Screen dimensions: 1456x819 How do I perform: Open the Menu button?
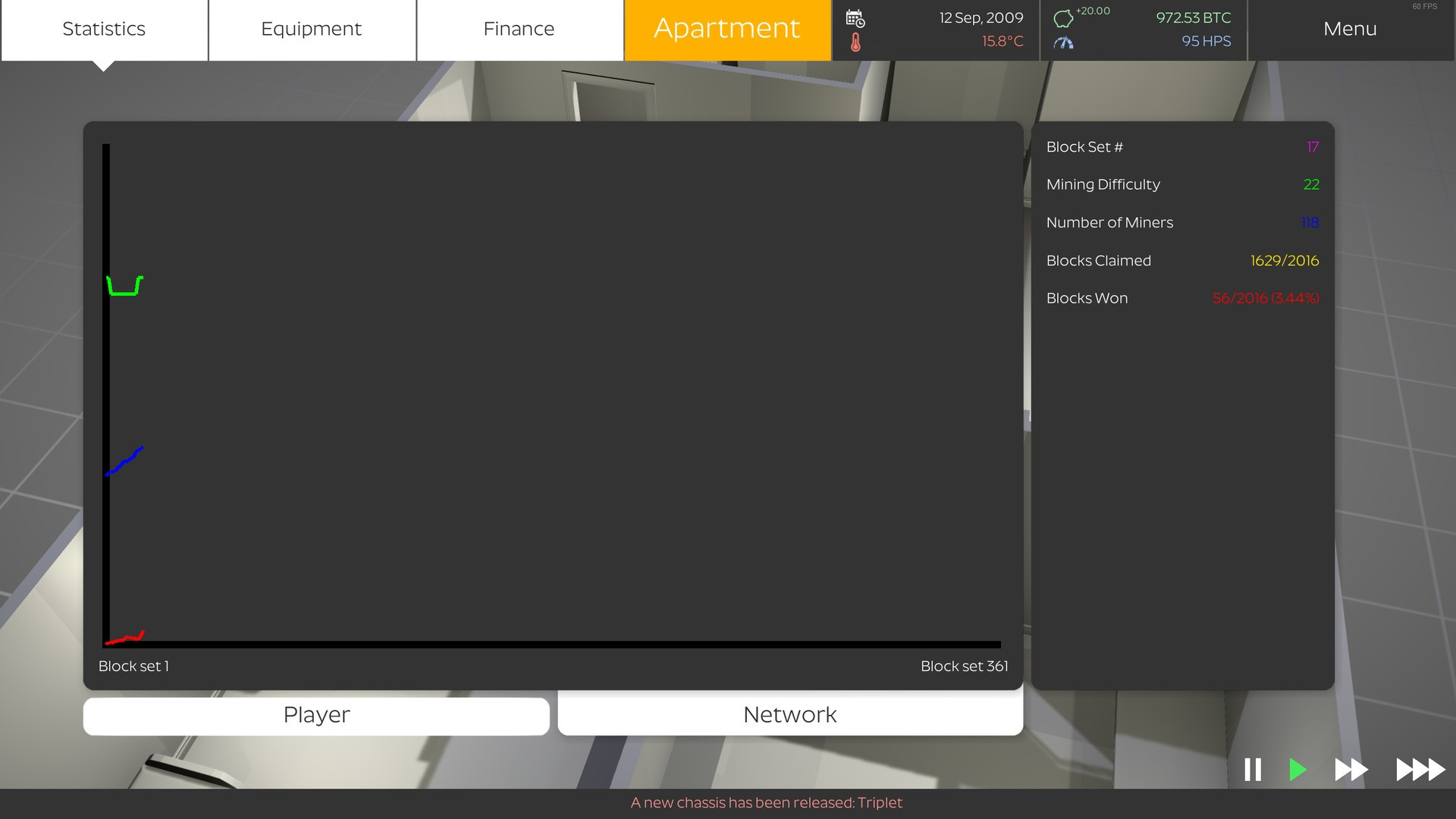coord(1350,30)
